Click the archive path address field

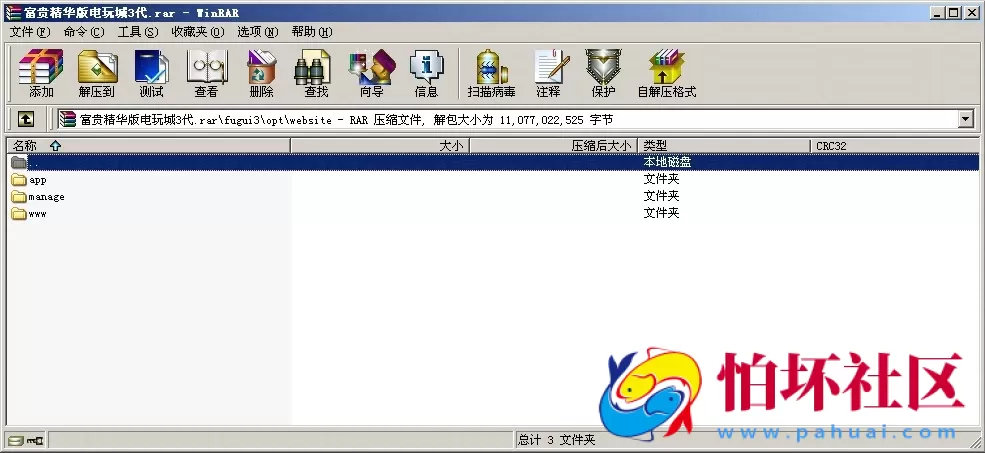coord(515,119)
